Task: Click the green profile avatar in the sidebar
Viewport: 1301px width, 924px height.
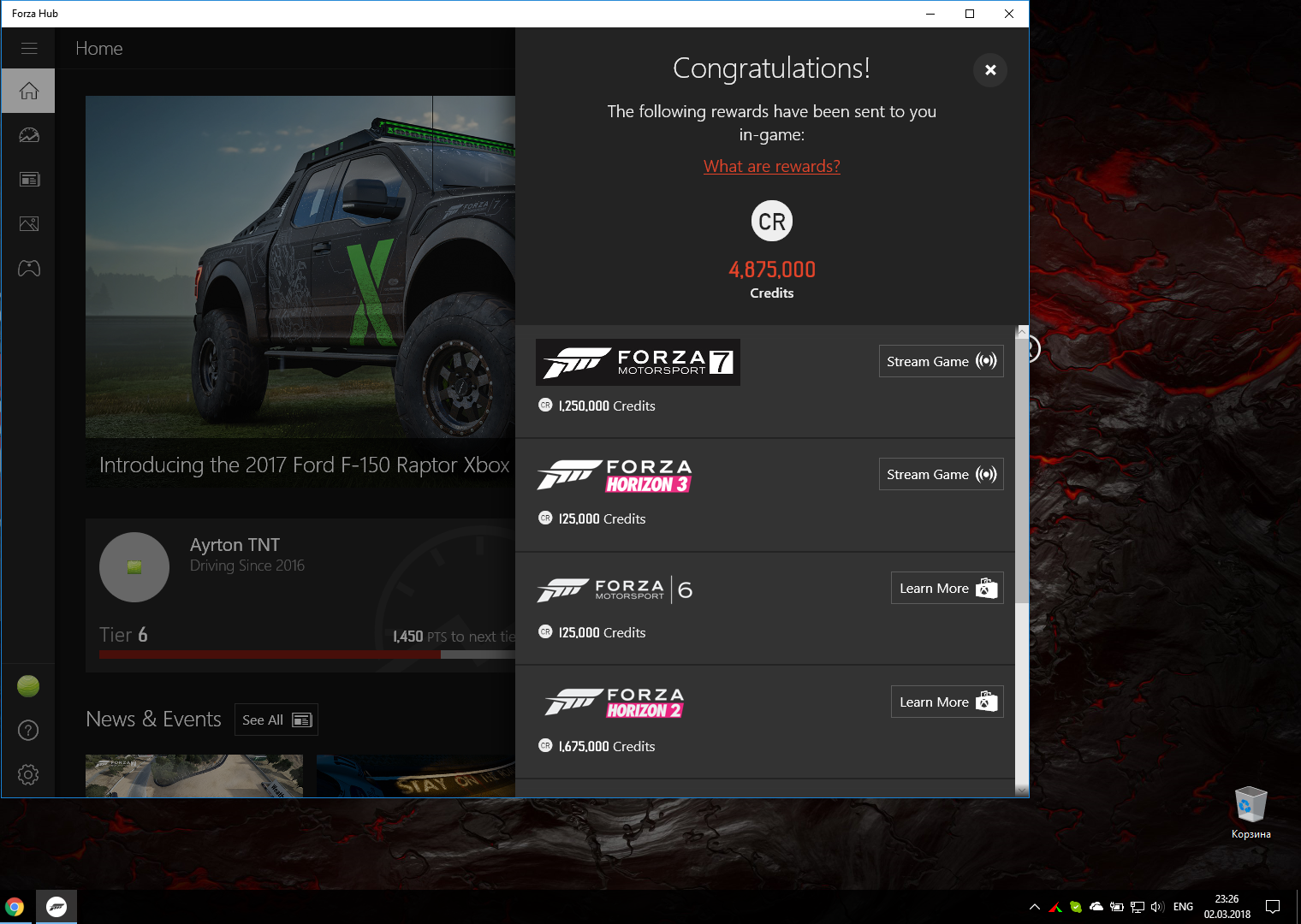Action: click(x=28, y=686)
